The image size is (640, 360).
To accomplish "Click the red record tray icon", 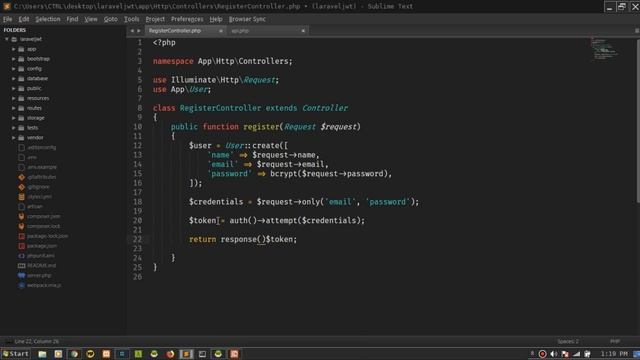I will click(542, 354).
